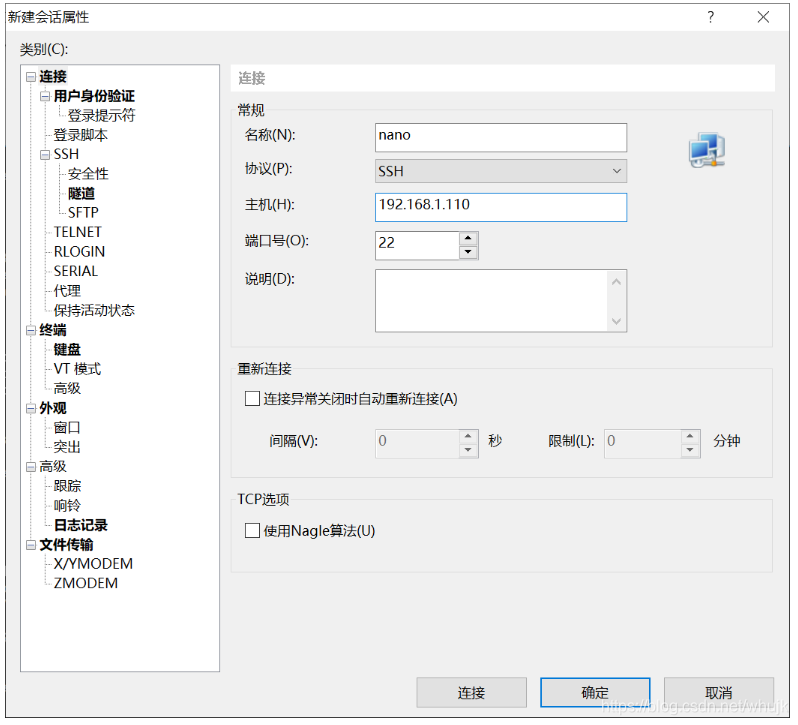Decrease the 端口号 value with down arrow
This screenshot has height=725, width=798.
468,252
